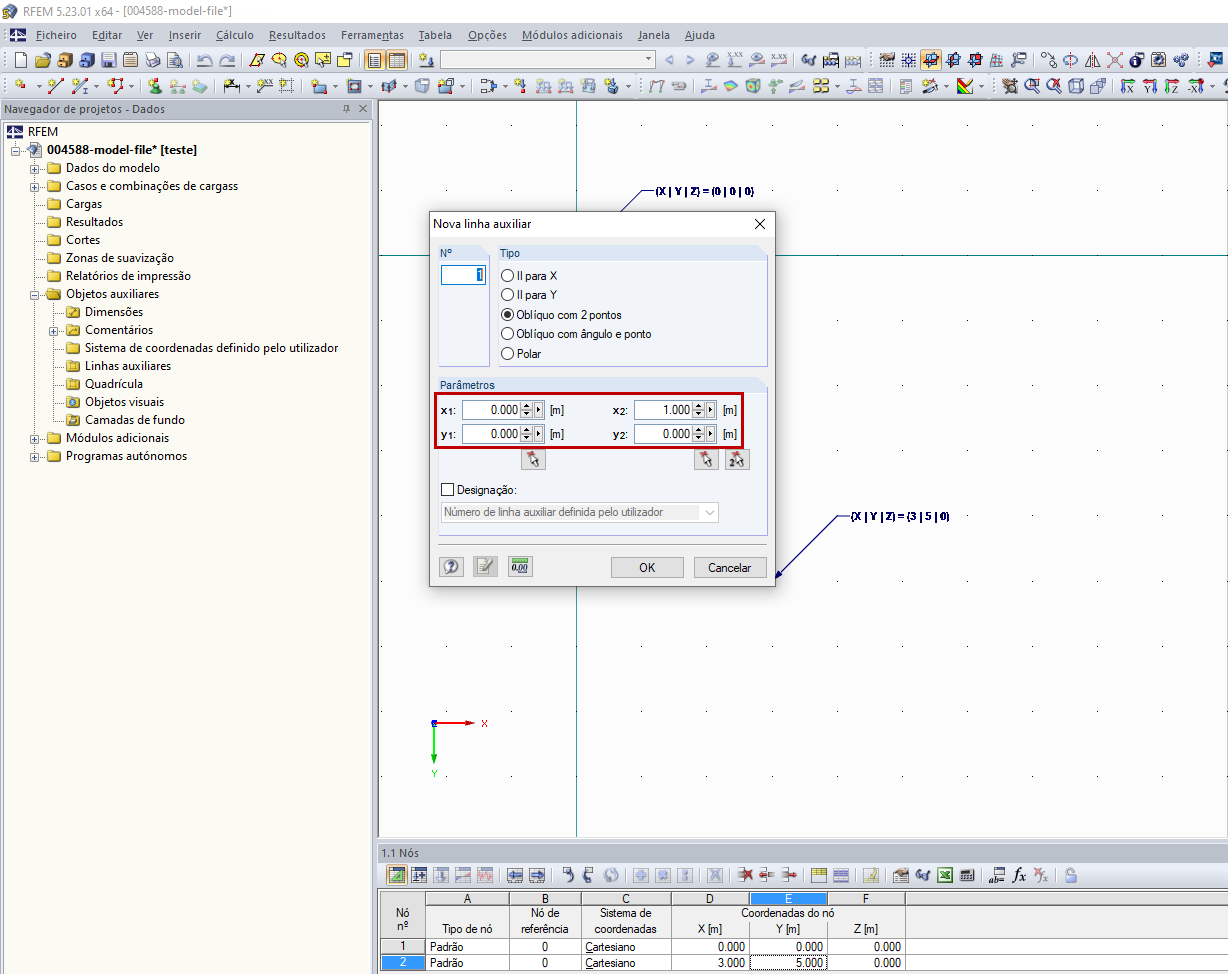Viewport: 1228px width, 974px height.
Task: Select 'Oblíquo com 2 pontos' radio option
Action: pyautogui.click(x=507, y=314)
